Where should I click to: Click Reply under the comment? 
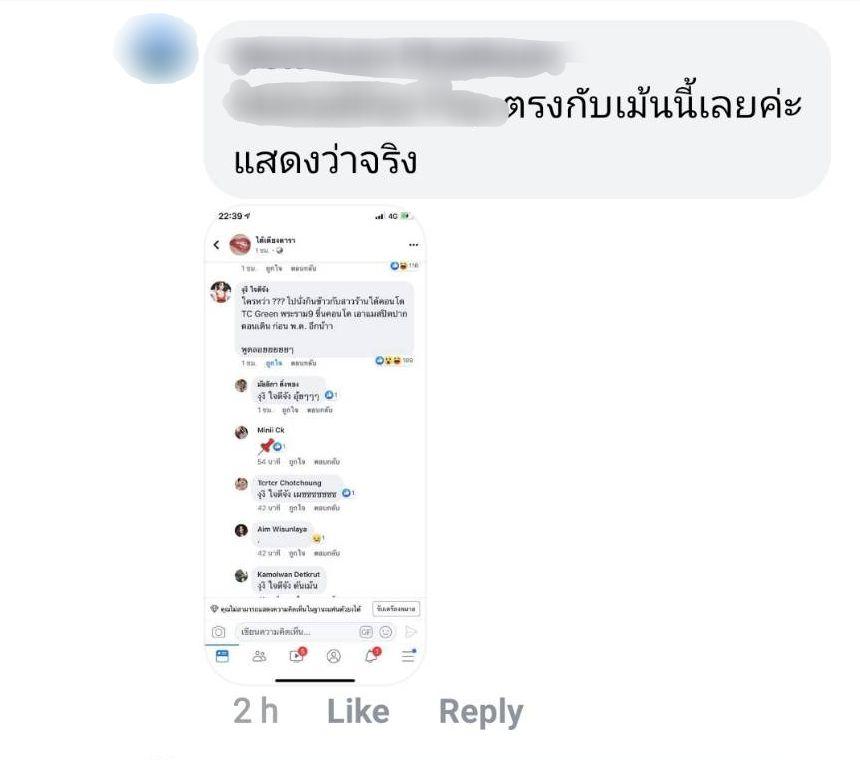pos(481,712)
